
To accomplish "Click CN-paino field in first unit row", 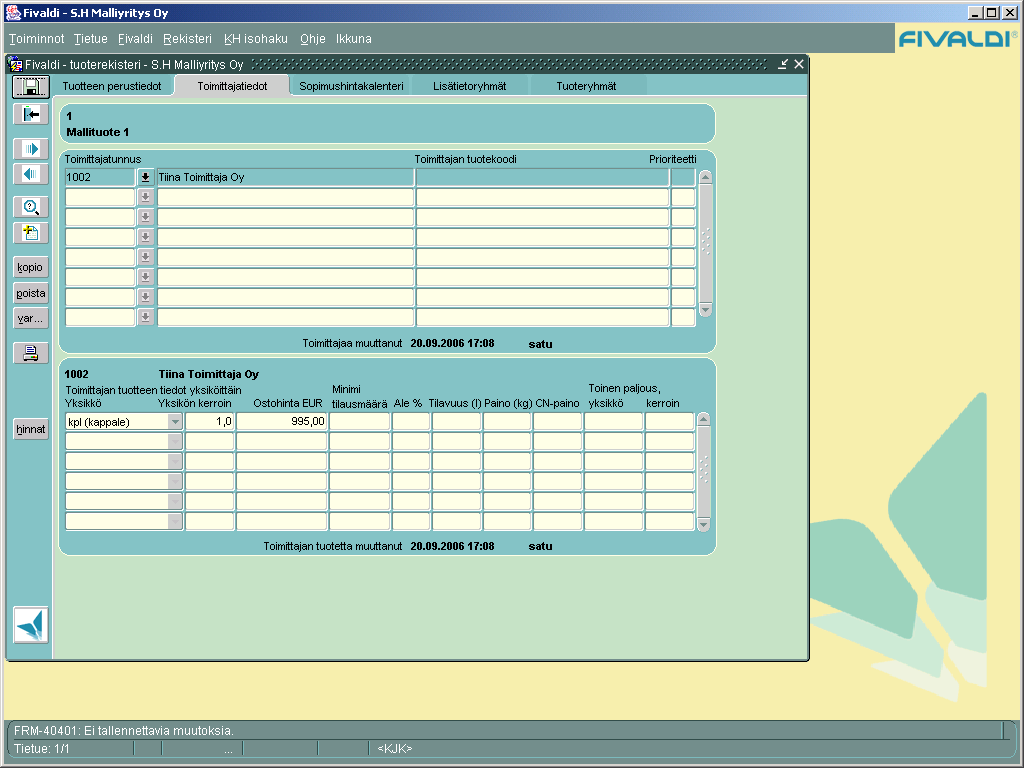I will 558,421.
